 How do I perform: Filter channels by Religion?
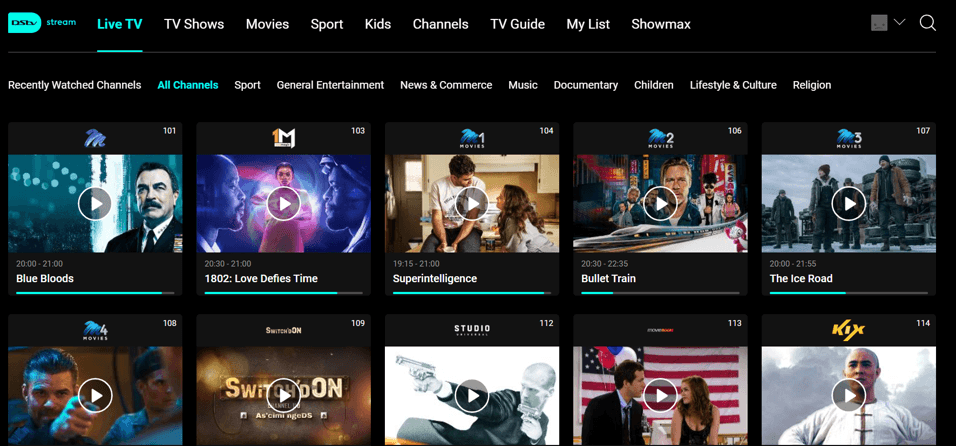(812, 85)
